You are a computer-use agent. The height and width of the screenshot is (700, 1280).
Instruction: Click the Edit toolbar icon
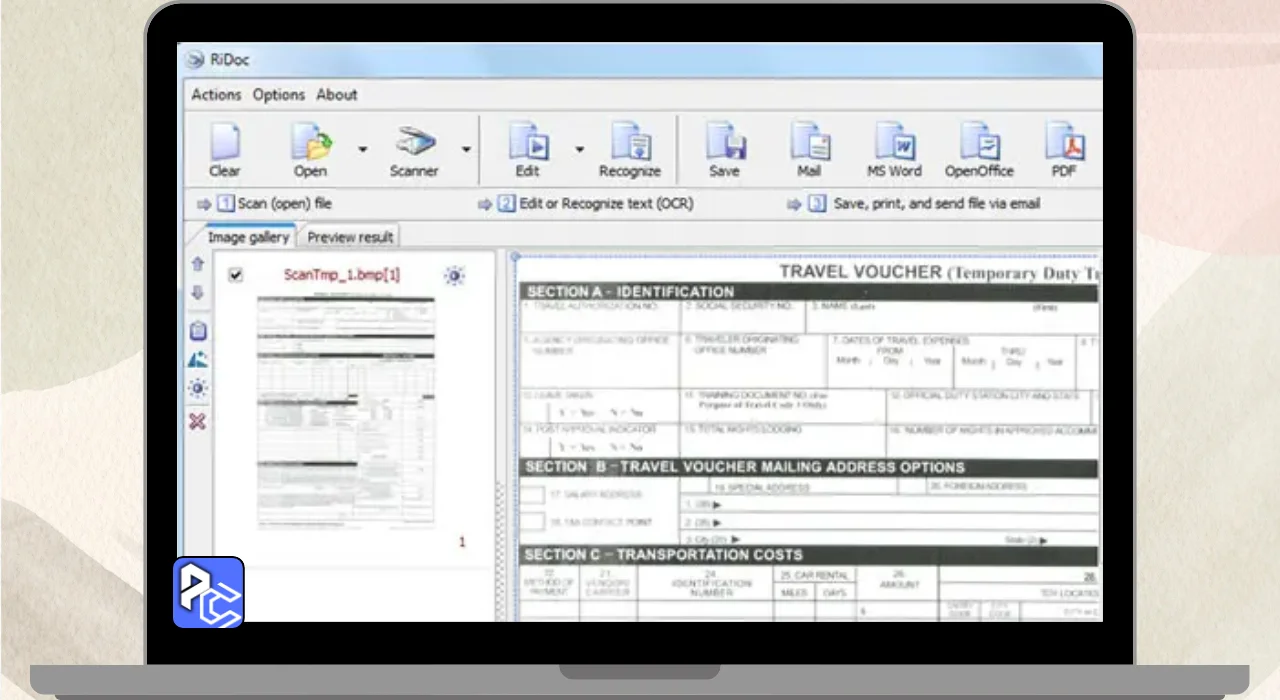tap(528, 141)
